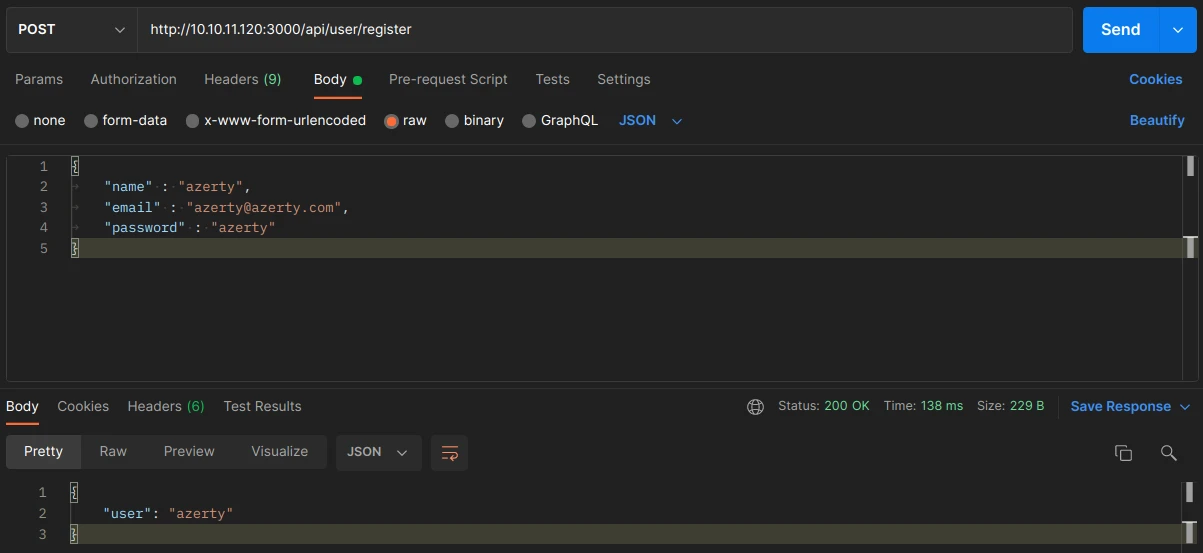The height and width of the screenshot is (553, 1203).
Task: Open the POST method dropdown
Action: 72,30
